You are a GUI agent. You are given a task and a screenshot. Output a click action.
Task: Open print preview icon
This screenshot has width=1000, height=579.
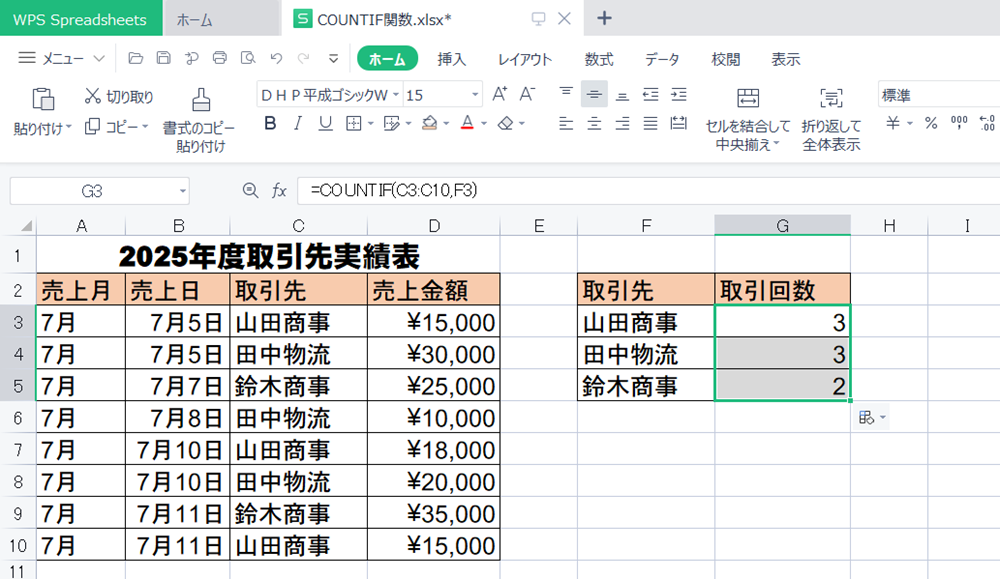pos(247,59)
